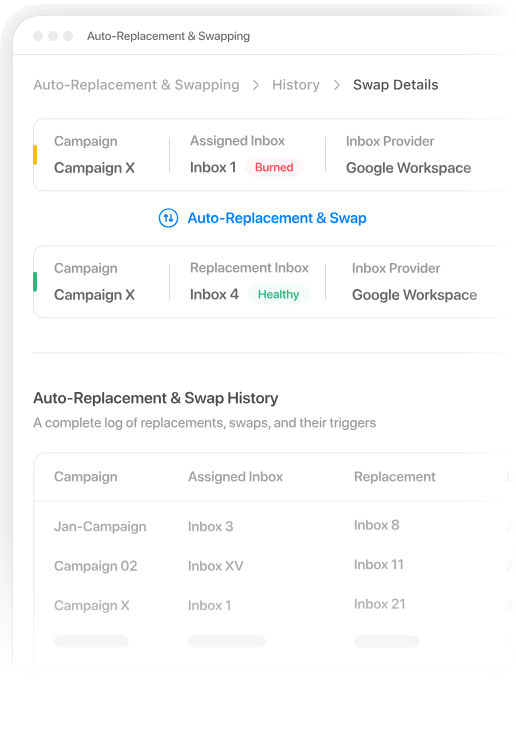Click Campaign X in burned inbox card
This screenshot has height=750, width=516.
[94, 168]
